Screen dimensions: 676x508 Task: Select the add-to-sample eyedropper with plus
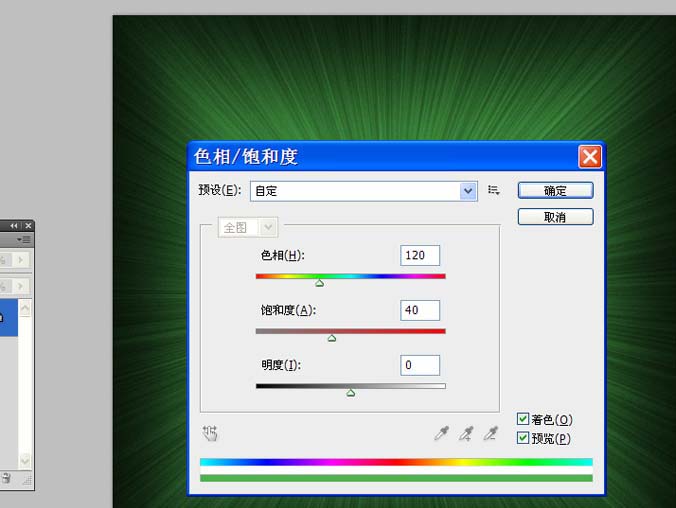[x=466, y=433]
